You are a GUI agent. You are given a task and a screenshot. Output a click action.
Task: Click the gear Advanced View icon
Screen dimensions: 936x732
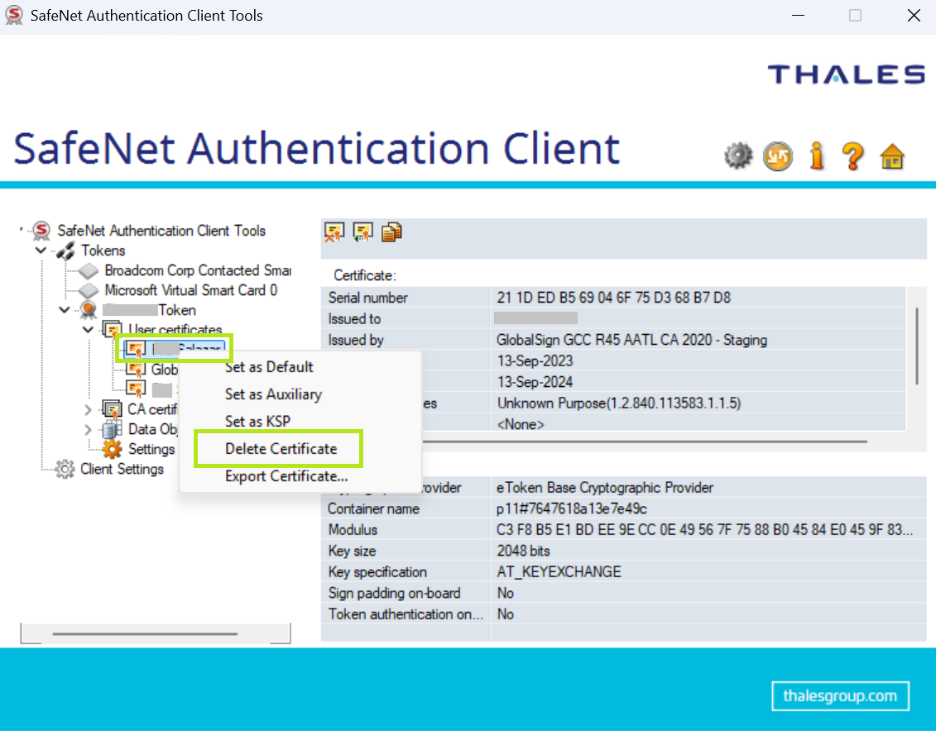tap(738, 155)
